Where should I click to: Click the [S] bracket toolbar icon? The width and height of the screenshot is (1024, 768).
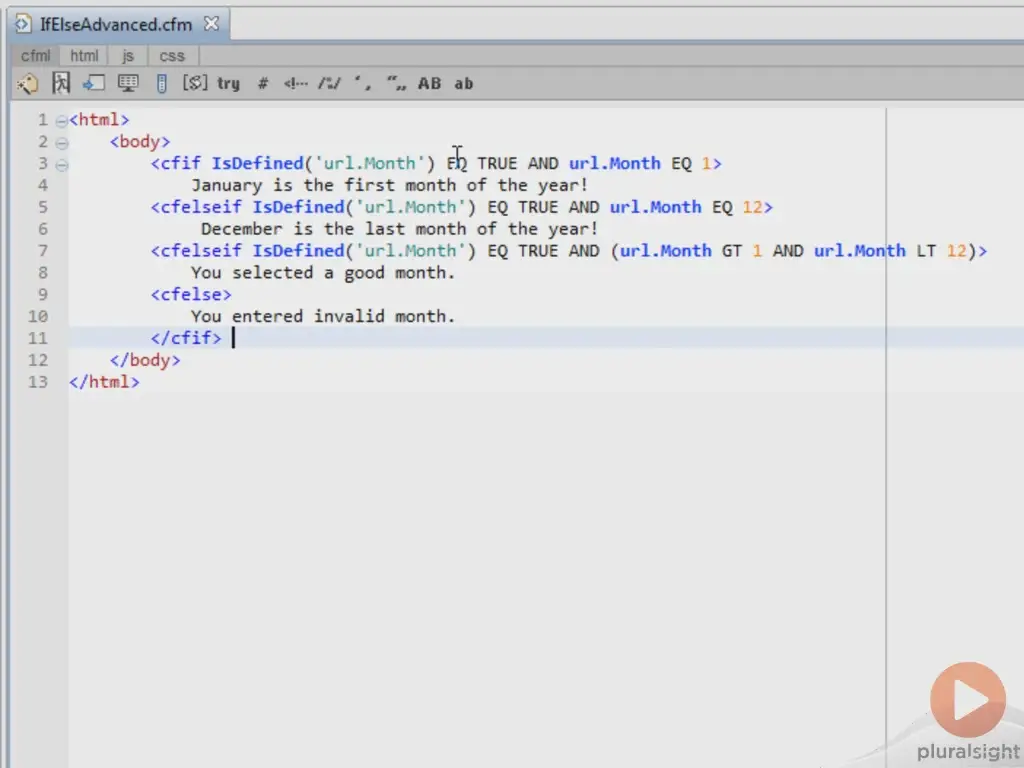[x=195, y=83]
